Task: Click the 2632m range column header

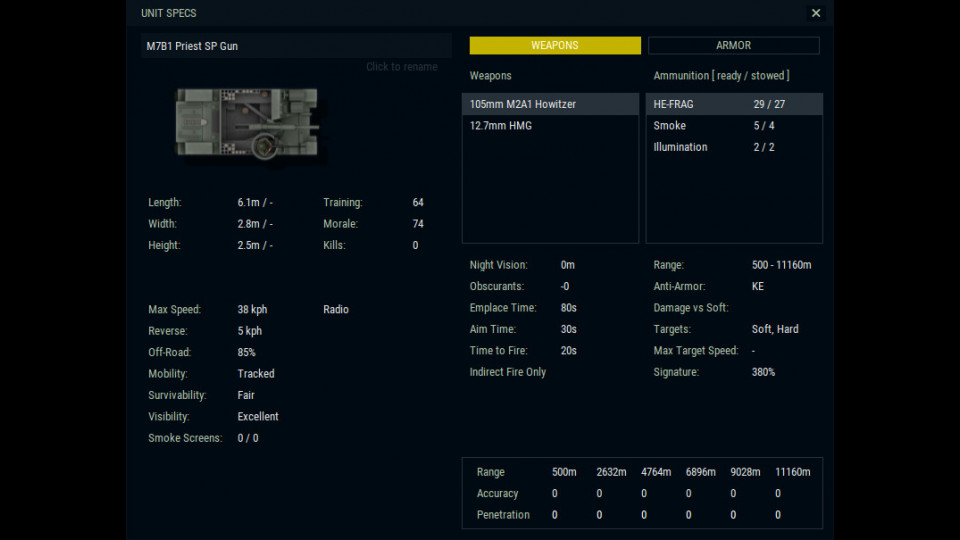Action: click(611, 472)
